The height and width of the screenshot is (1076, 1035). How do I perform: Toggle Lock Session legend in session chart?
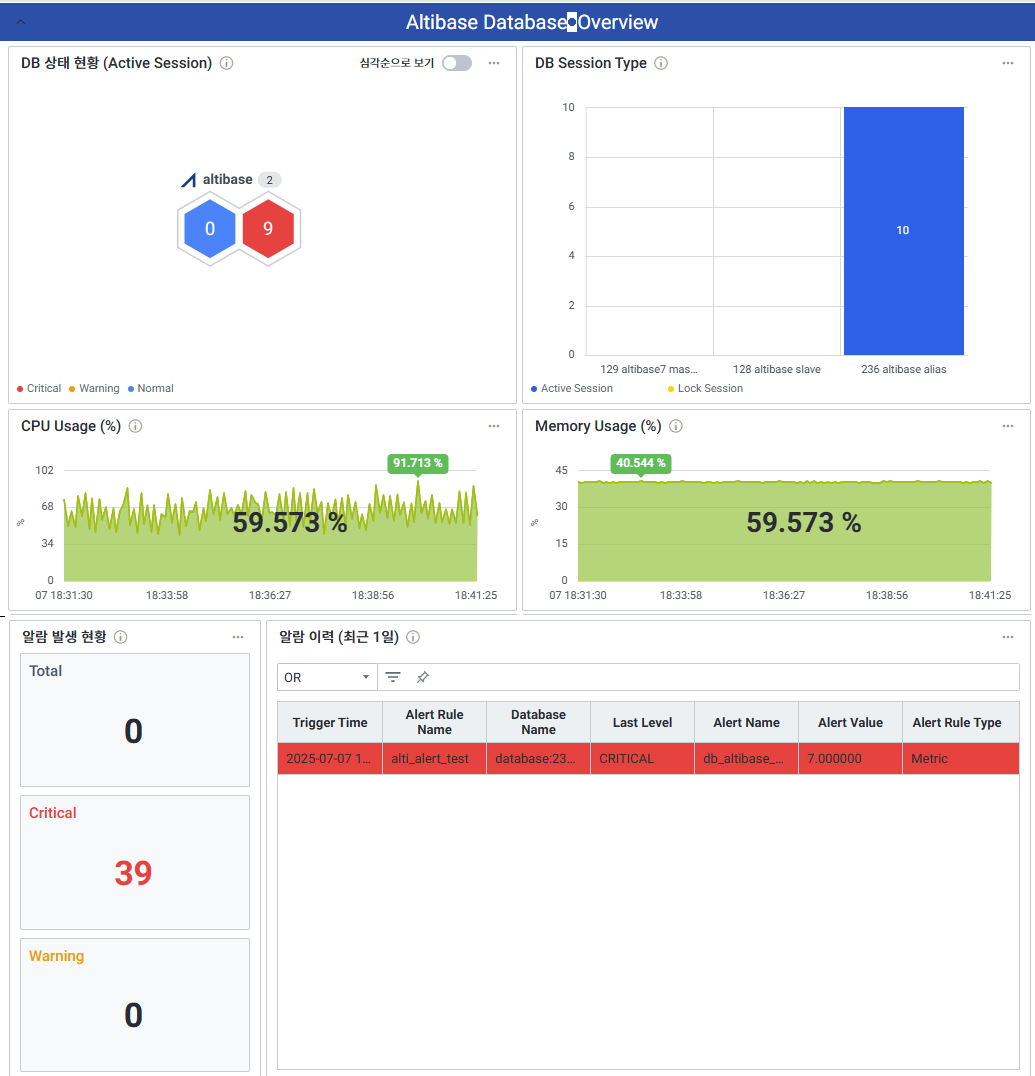[x=709, y=388]
